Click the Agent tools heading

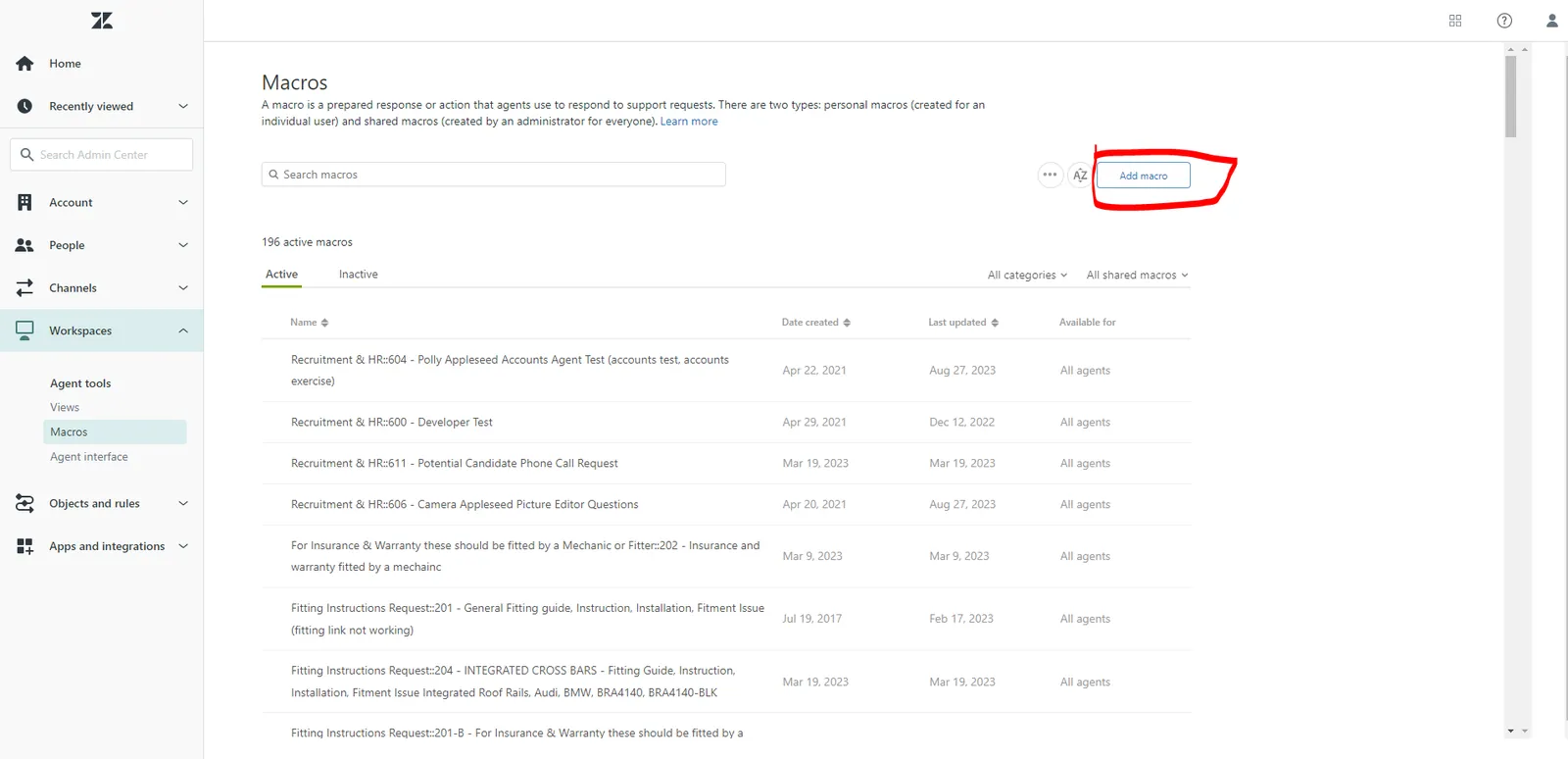(x=80, y=383)
